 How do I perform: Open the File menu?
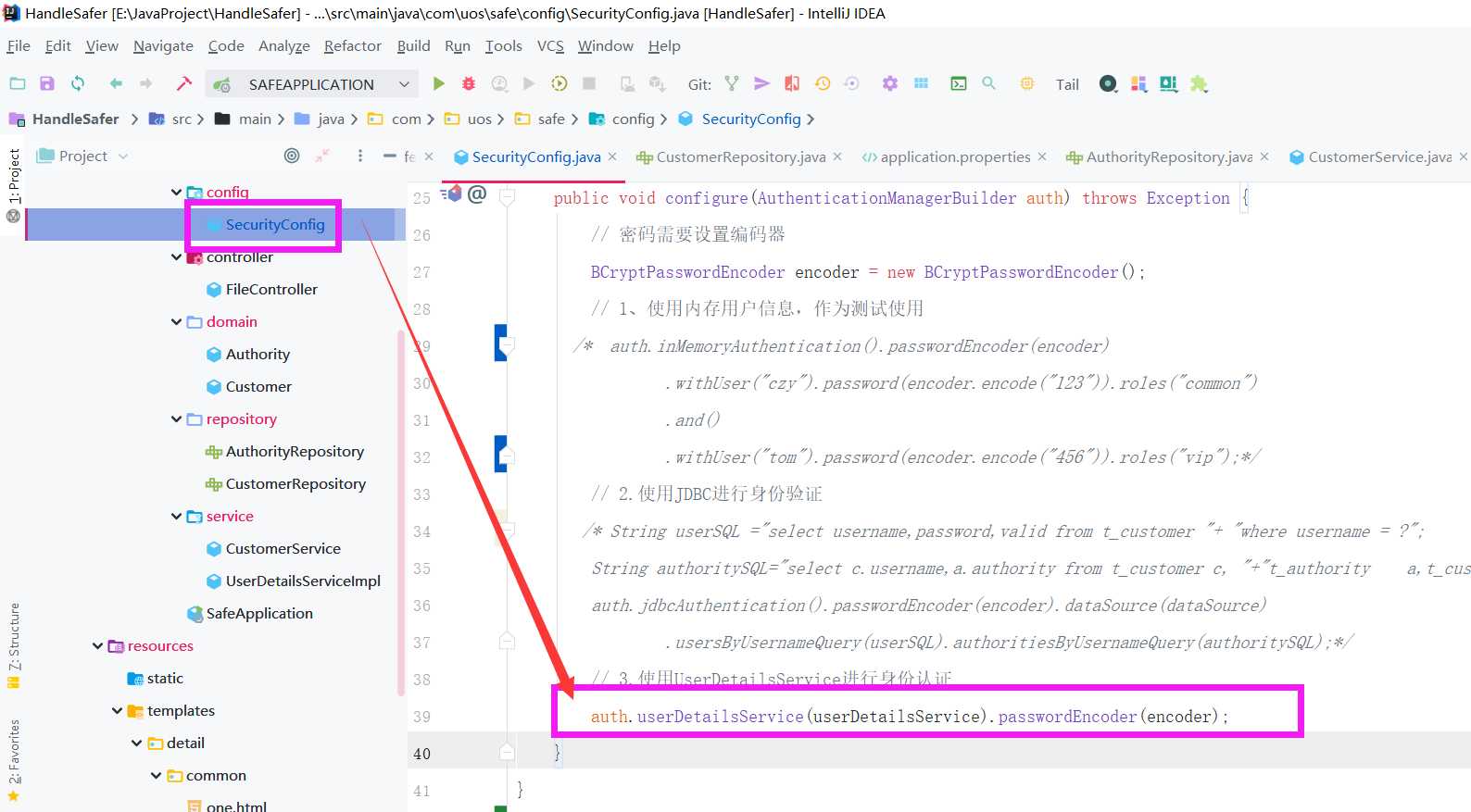(19, 45)
